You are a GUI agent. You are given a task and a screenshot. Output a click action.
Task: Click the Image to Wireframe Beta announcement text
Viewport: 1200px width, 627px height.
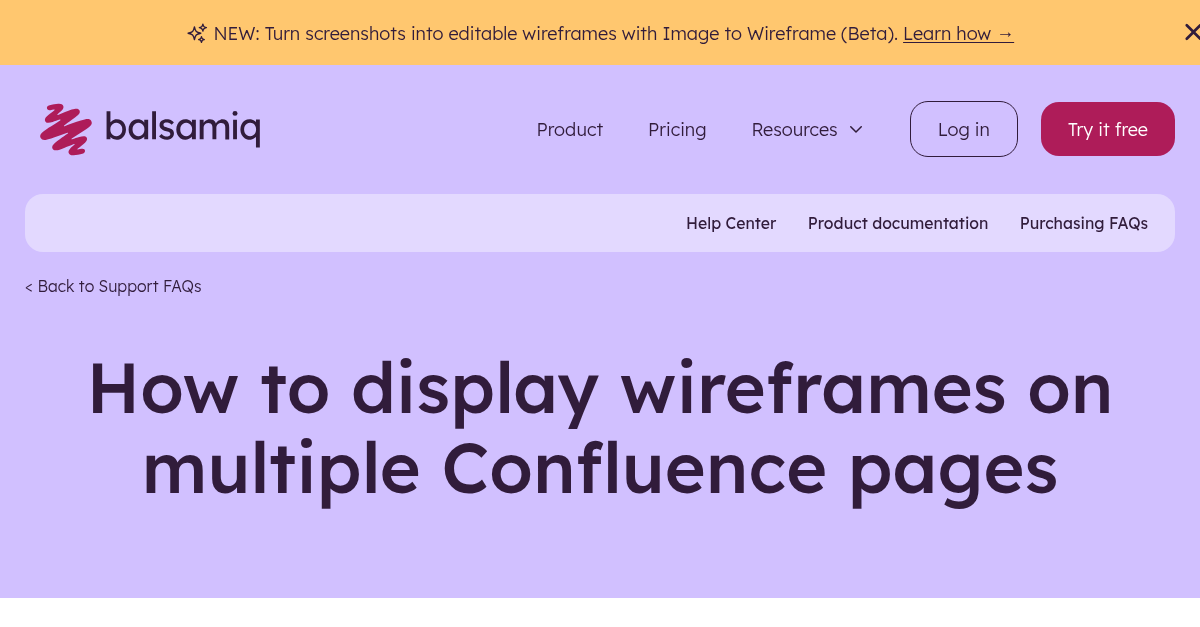(555, 33)
